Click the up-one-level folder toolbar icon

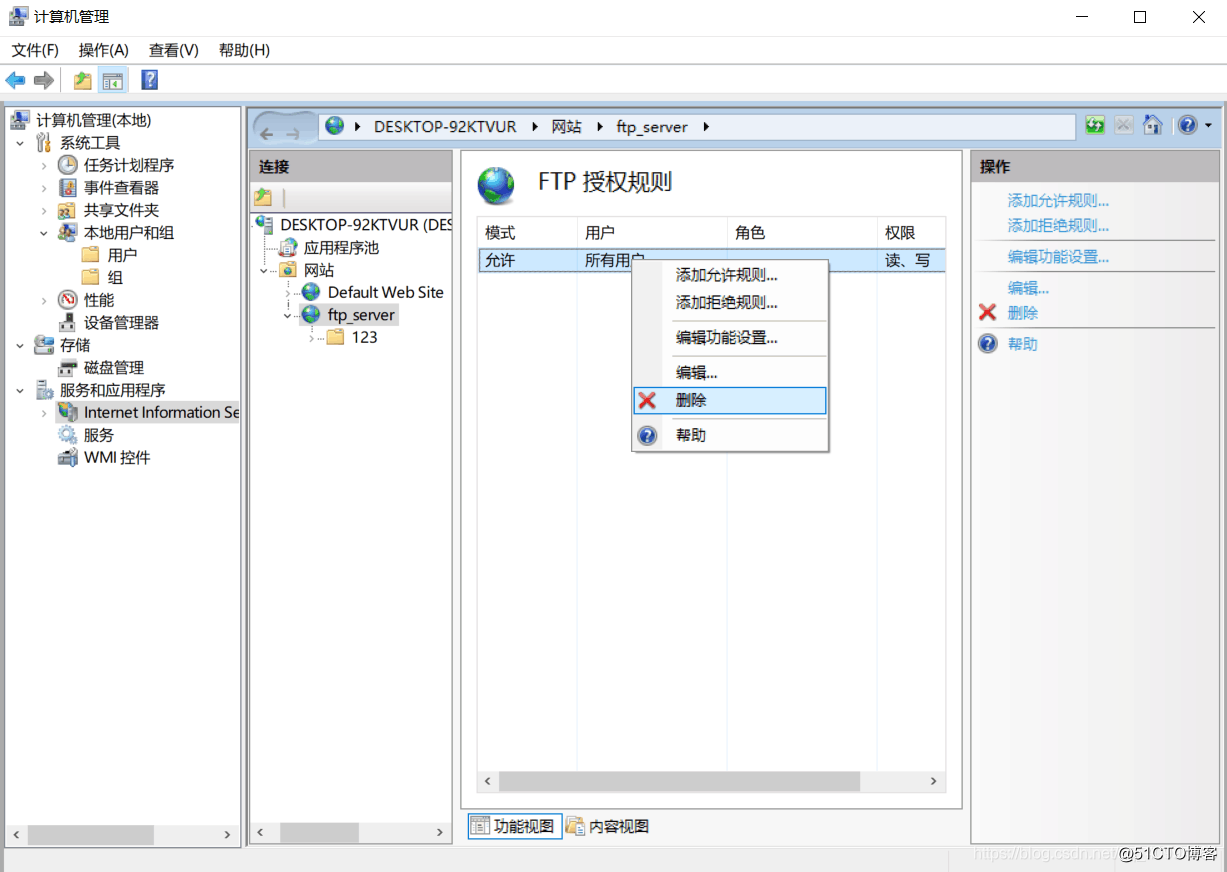pyautogui.click(x=83, y=80)
